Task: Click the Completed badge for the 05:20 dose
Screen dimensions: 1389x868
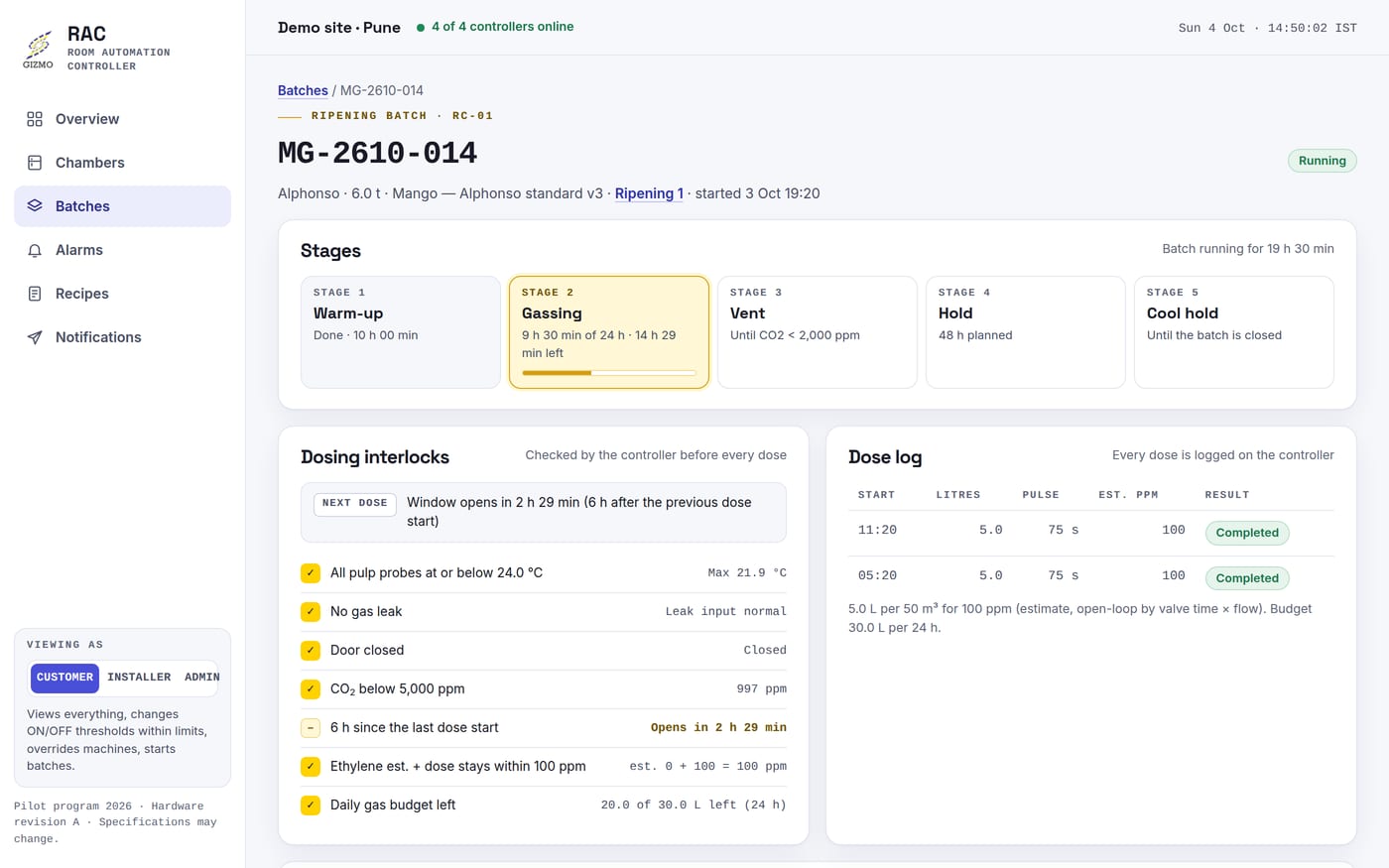Action: click(x=1247, y=578)
